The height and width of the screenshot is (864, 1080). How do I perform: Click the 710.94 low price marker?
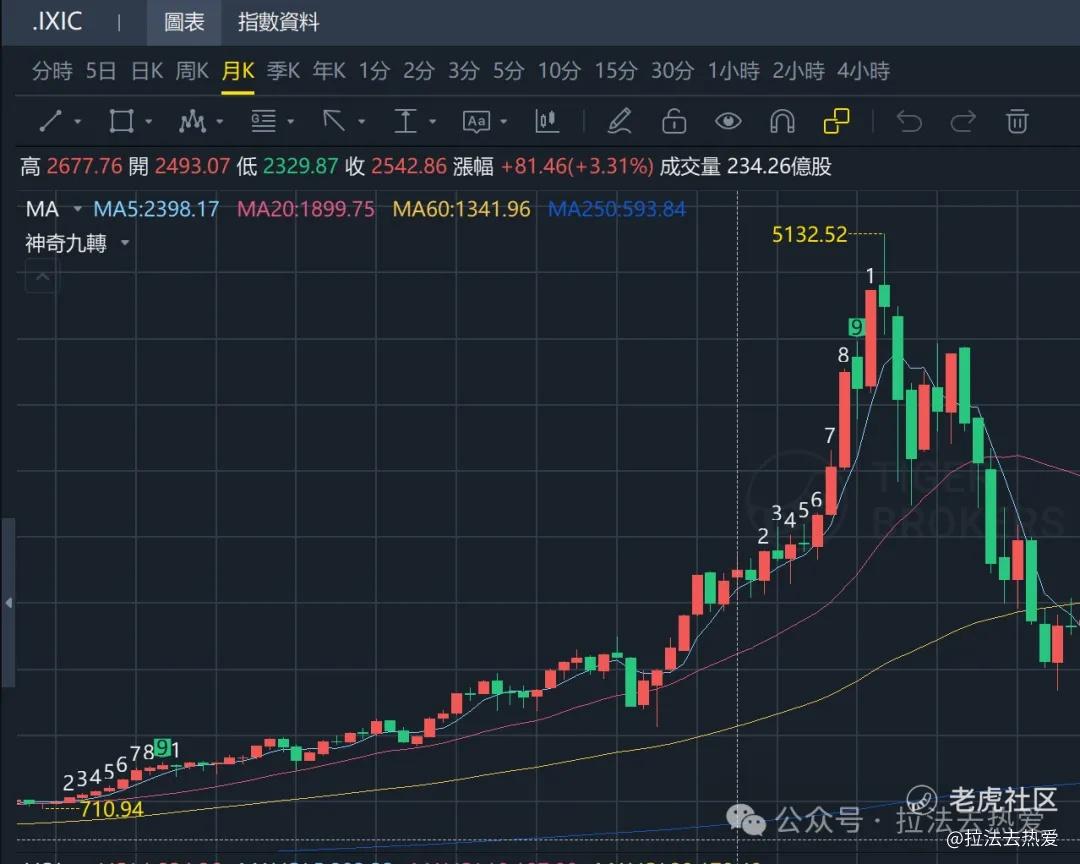pyautogui.click(x=112, y=809)
